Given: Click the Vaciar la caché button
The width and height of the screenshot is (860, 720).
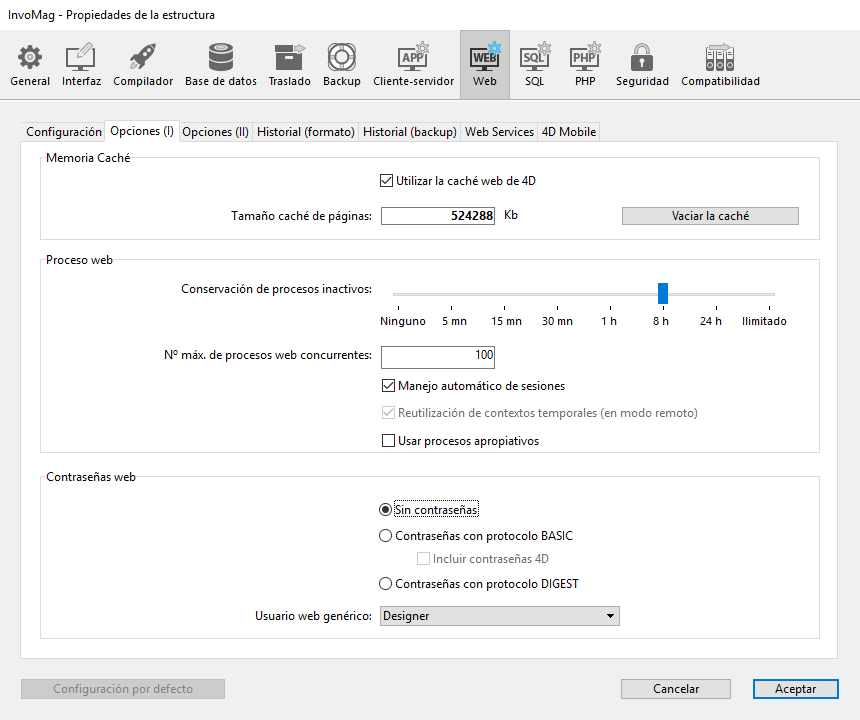Looking at the screenshot, I should (x=710, y=216).
